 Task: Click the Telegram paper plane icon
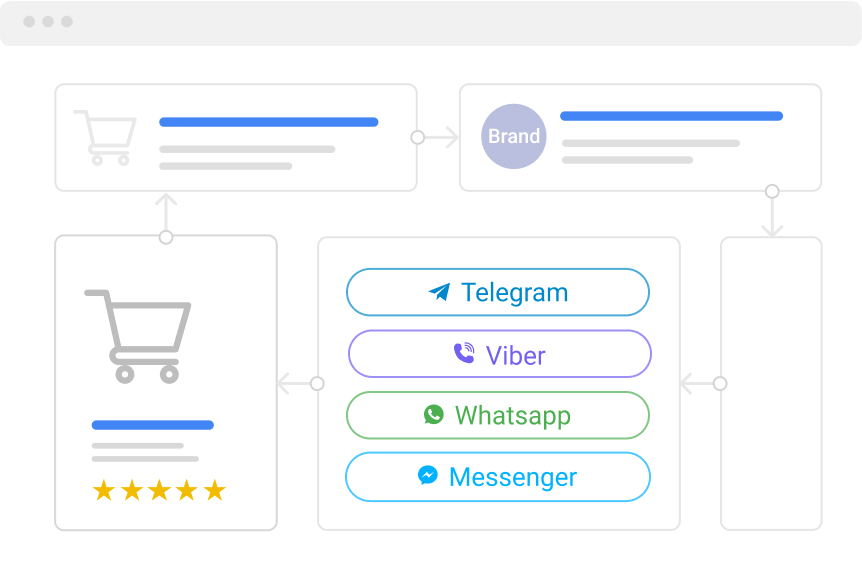[x=439, y=292]
